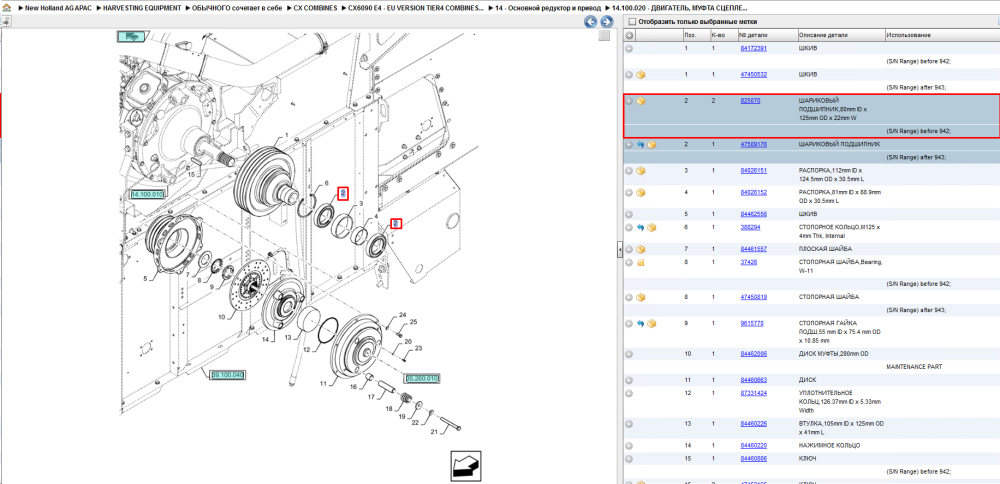Select 'ДИСК МУФТЫ,280mm OD' description text

tap(834, 354)
